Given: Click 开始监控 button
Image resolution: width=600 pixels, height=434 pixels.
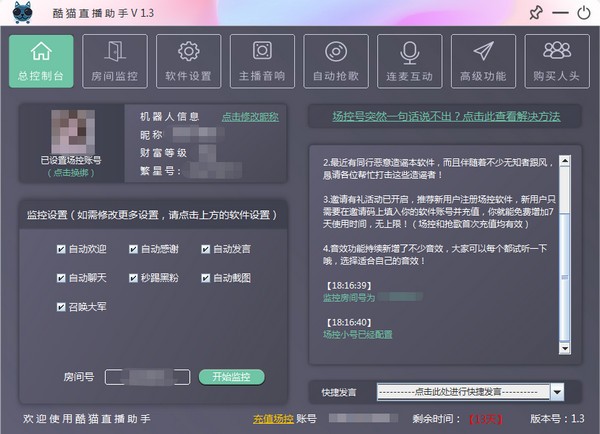Looking at the screenshot, I should point(232,377).
